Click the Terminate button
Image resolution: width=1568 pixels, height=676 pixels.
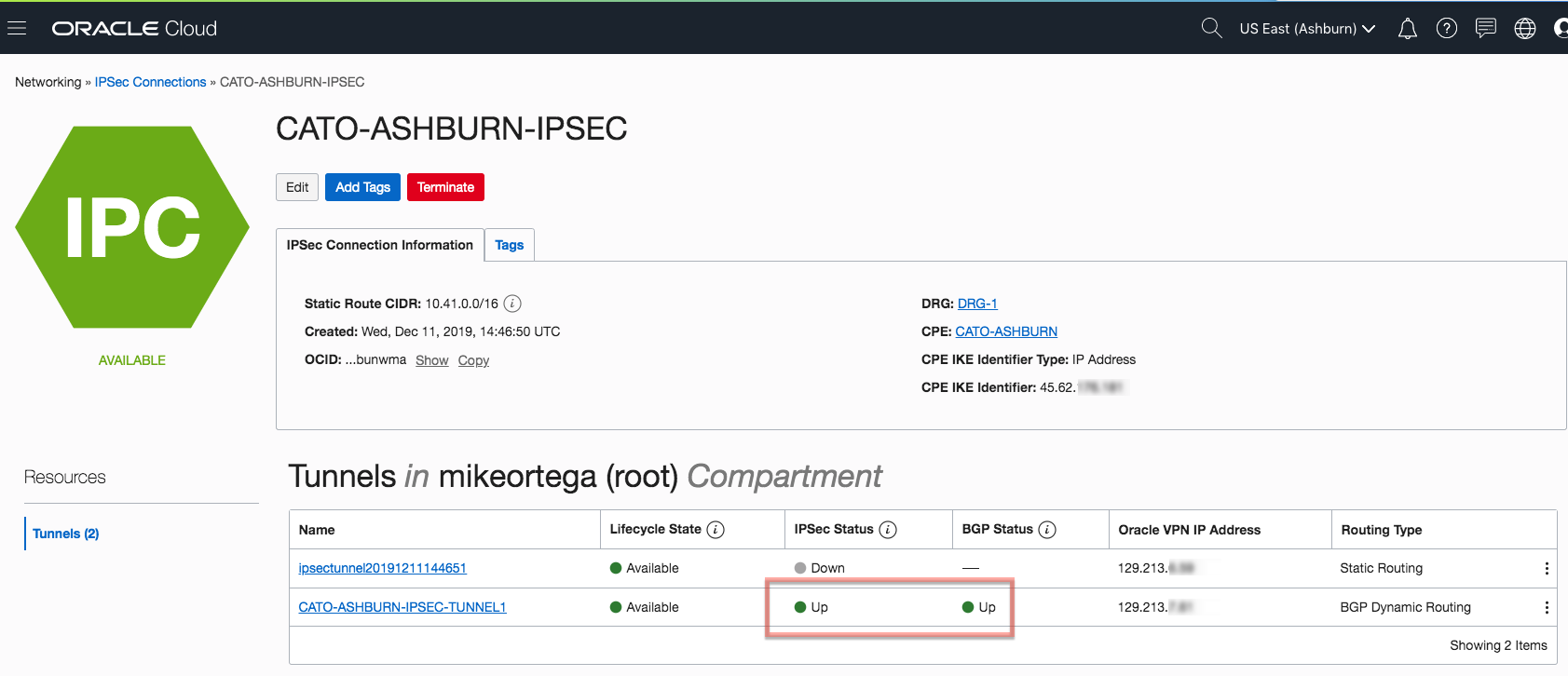[445, 187]
